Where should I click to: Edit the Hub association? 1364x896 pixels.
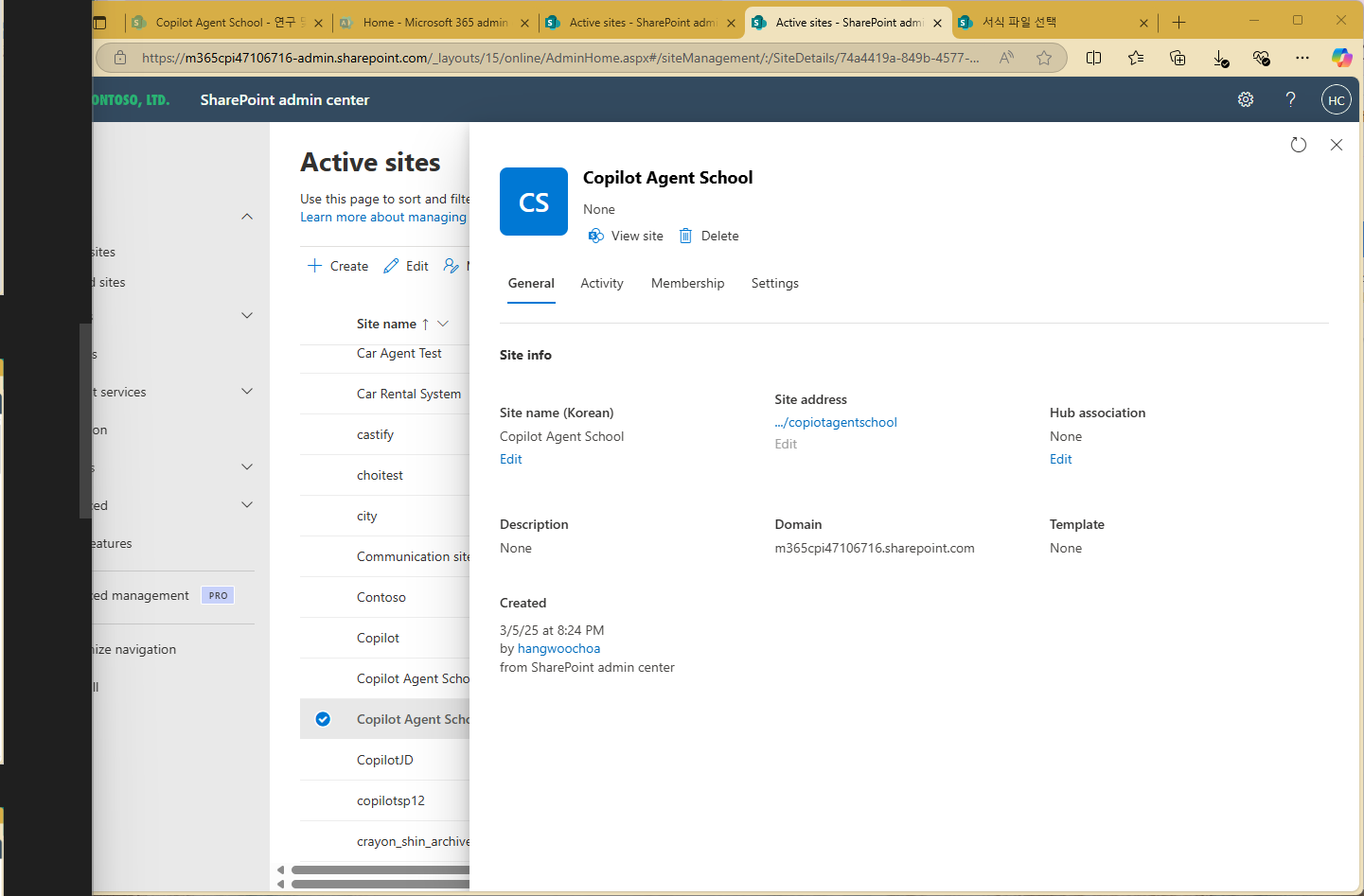(1061, 459)
